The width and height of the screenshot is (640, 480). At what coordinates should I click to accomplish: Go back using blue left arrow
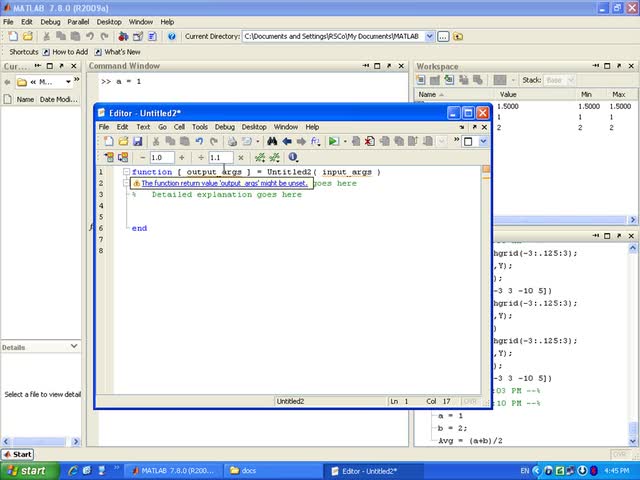pos(287,141)
